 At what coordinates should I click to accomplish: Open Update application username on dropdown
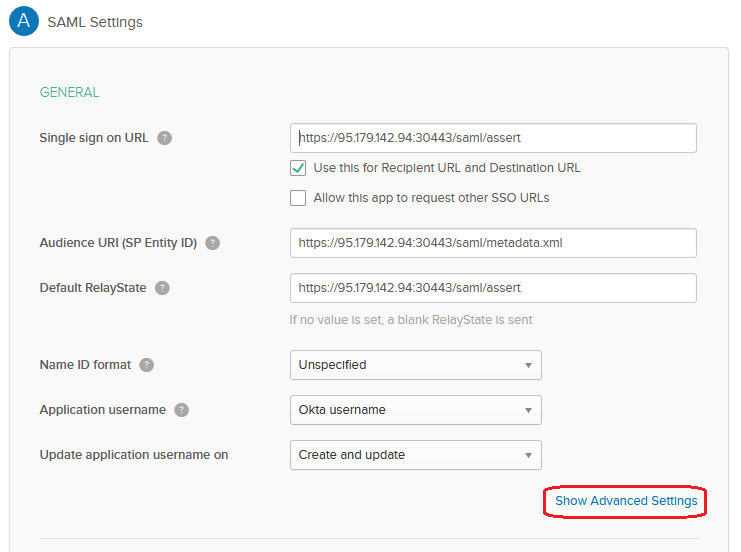416,455
